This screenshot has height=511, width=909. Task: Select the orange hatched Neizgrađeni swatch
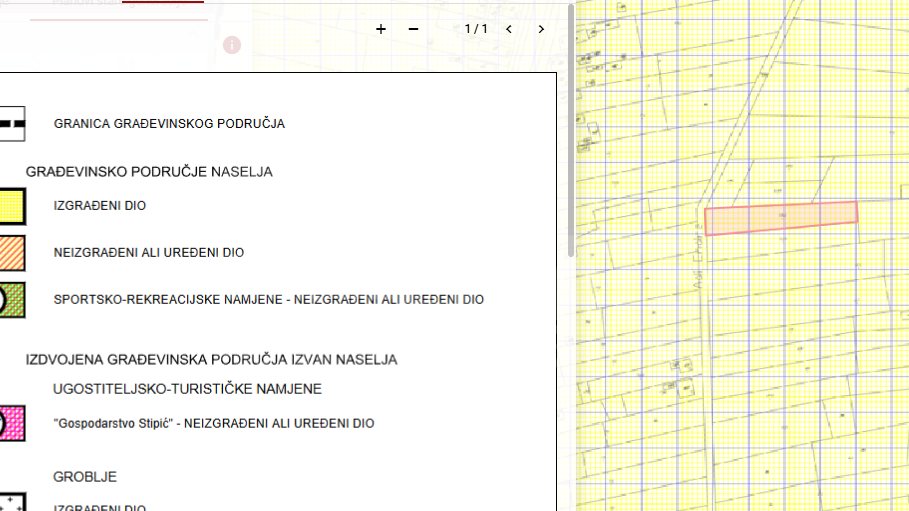click(x=12, y=253)
